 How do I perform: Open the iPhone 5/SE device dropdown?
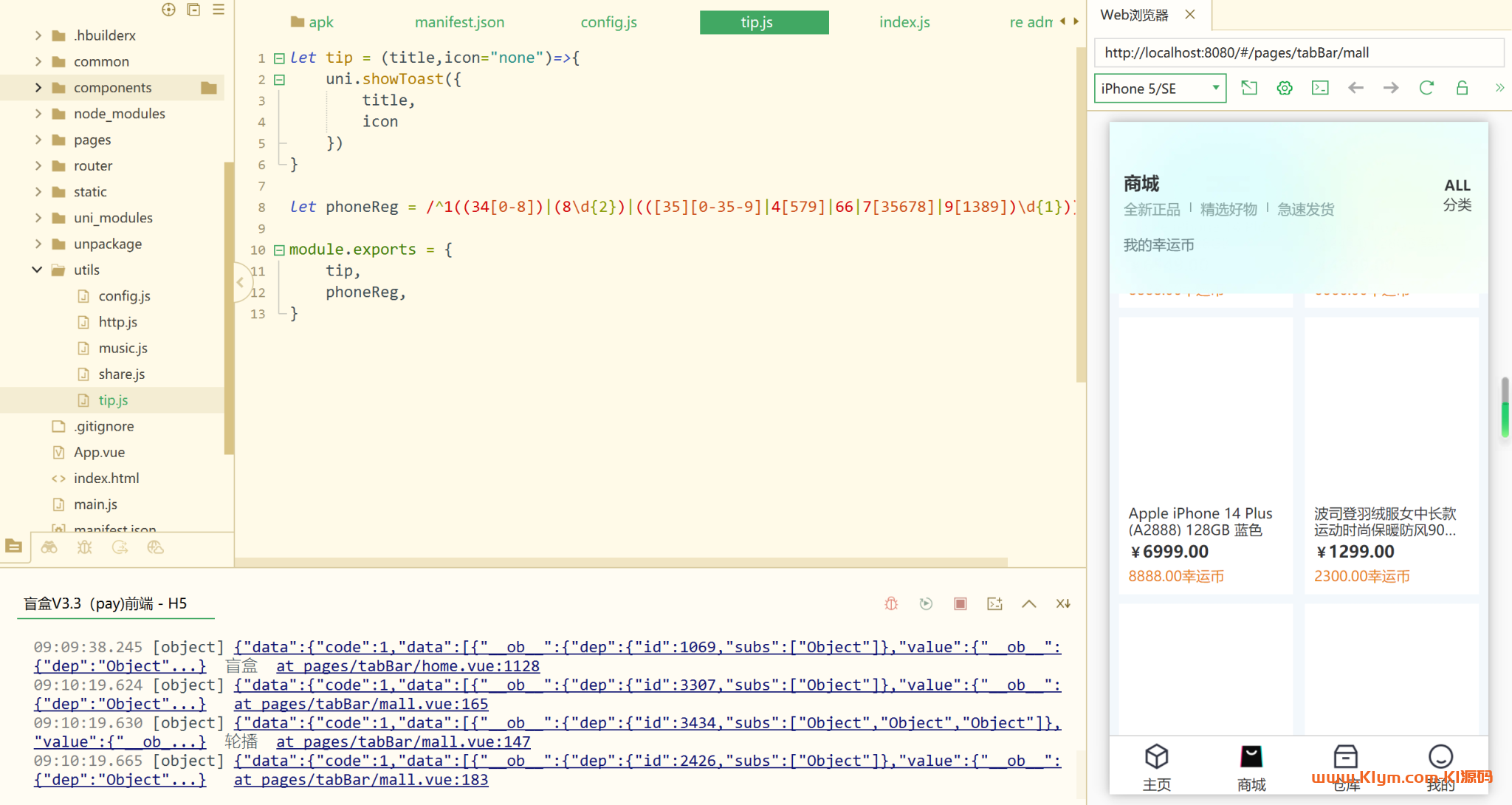[x=1159, y=88]
